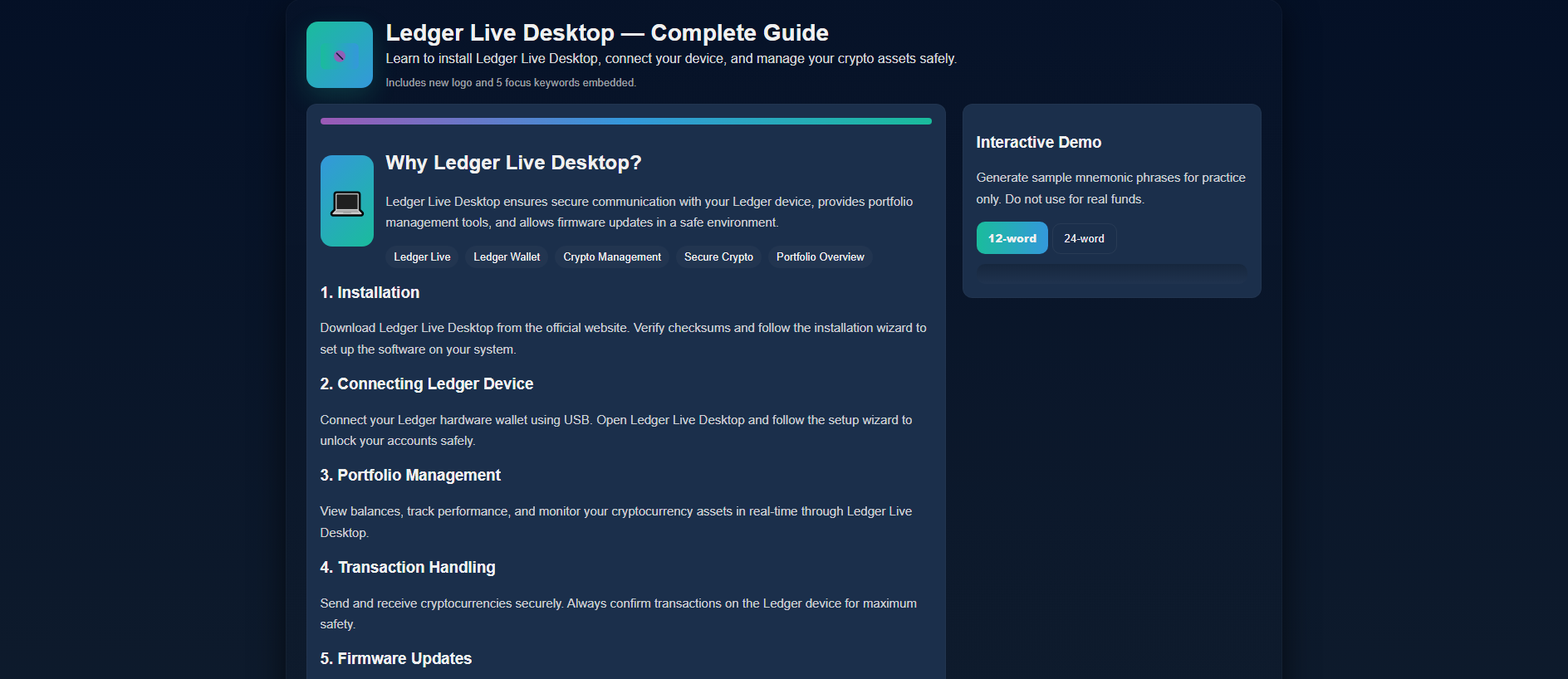Click the Portfolio Overview keyword tag

(820, 257)
